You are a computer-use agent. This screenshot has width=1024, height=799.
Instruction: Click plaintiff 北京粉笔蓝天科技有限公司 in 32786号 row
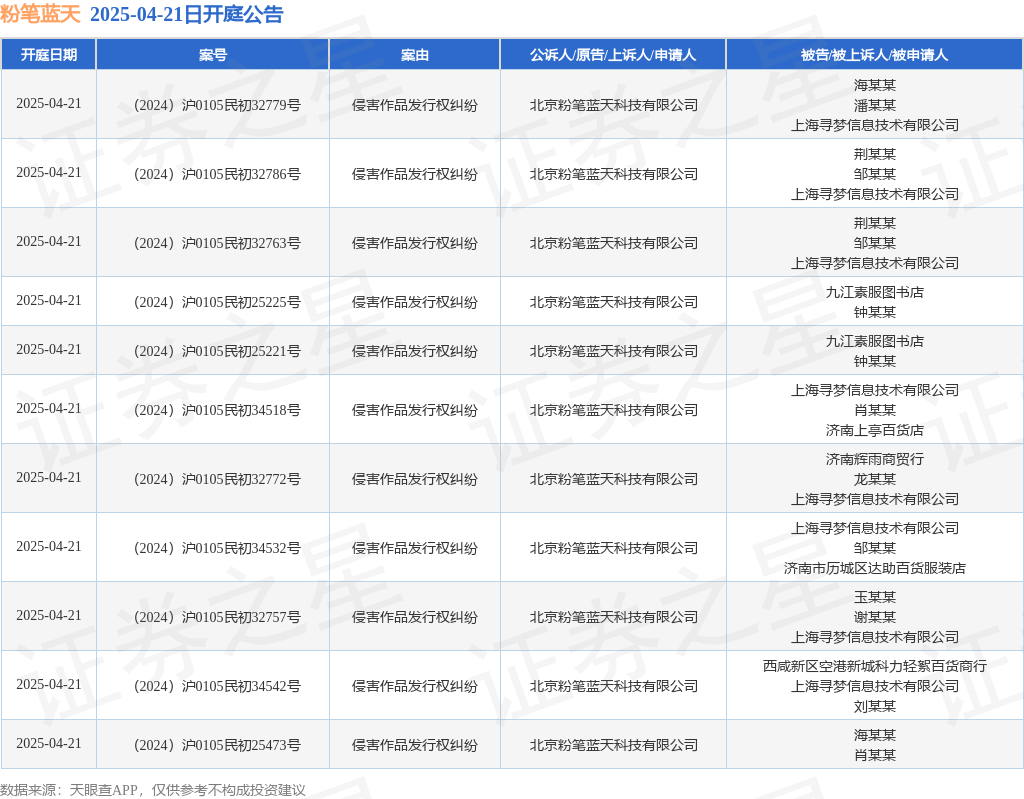[x=613, y=174]
